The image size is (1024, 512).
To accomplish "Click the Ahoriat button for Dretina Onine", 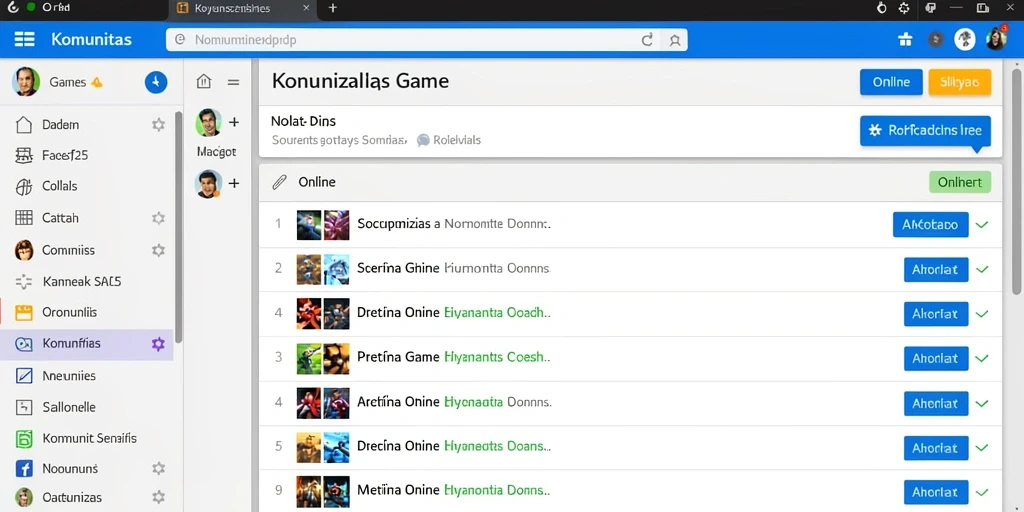I will click(936, 314).
